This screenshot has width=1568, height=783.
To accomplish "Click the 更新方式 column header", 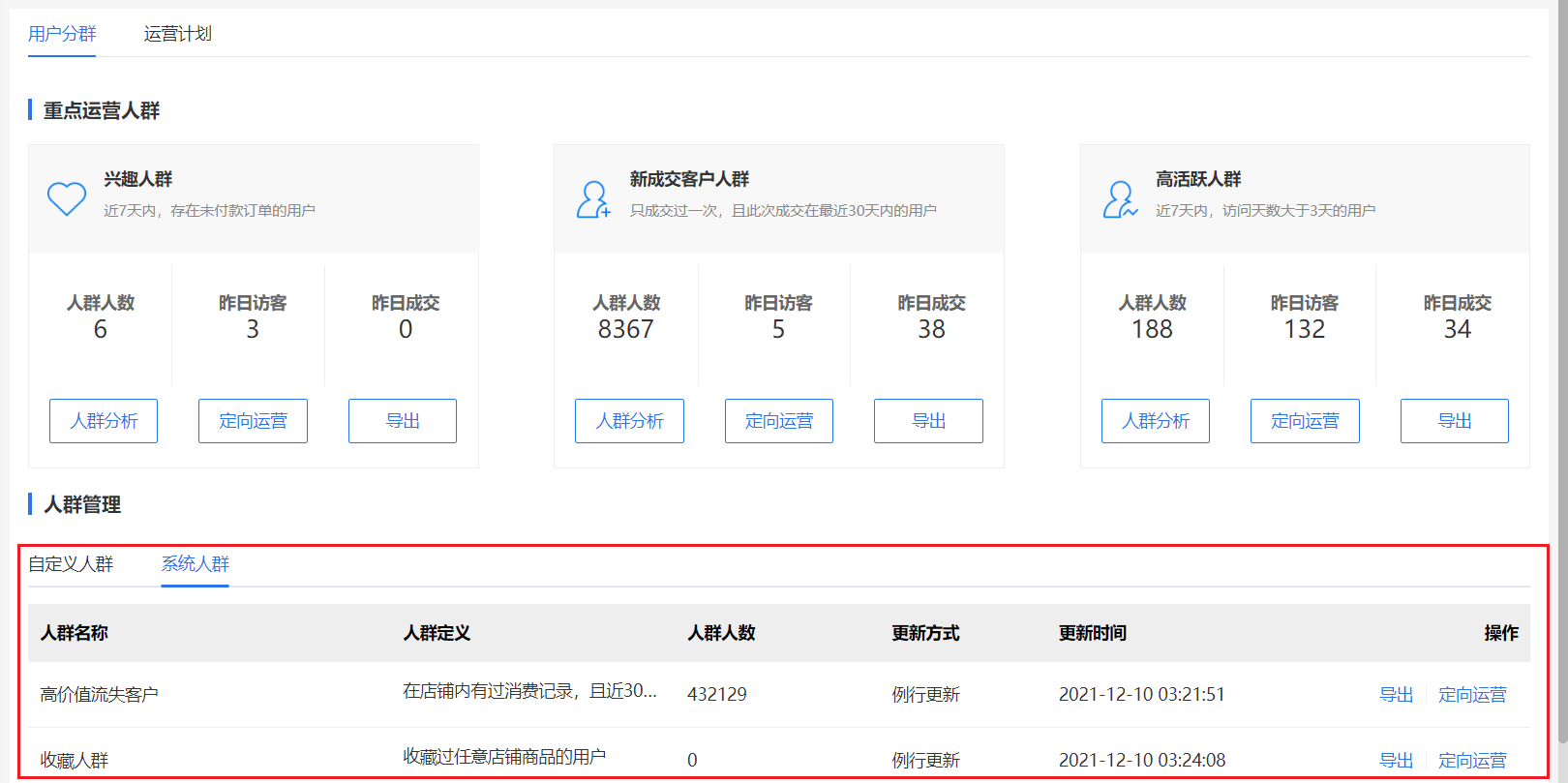I will (x=926, y=633).
